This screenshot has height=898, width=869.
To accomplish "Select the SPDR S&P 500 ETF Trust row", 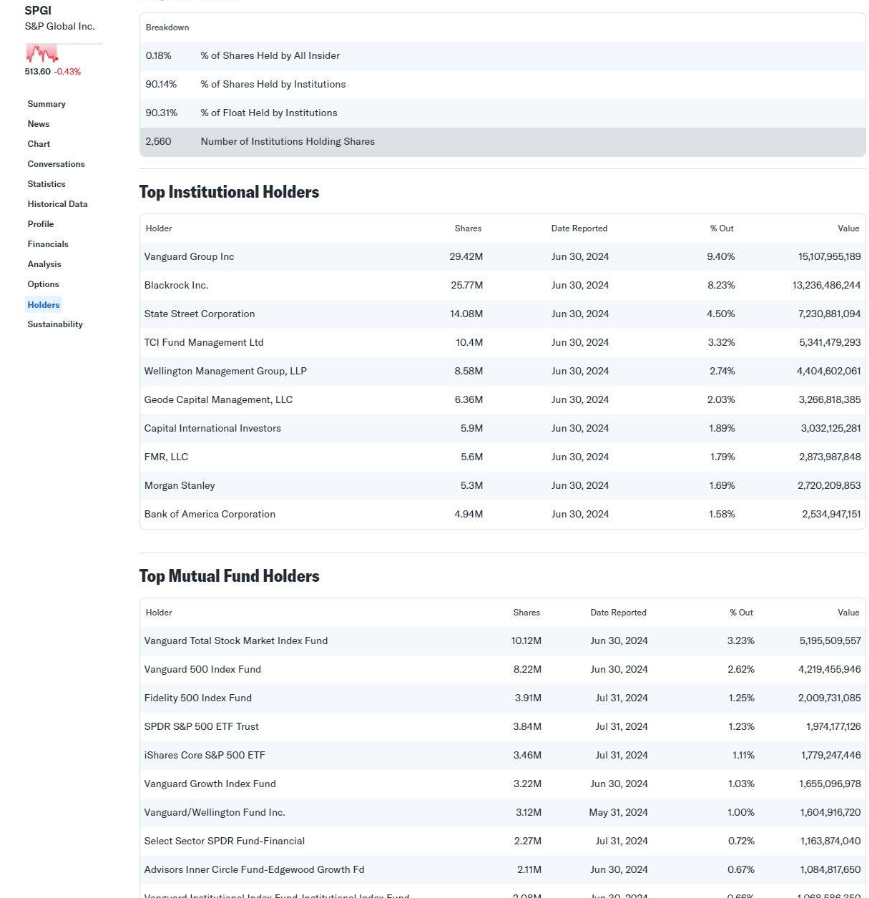I will tap(201, 727).
